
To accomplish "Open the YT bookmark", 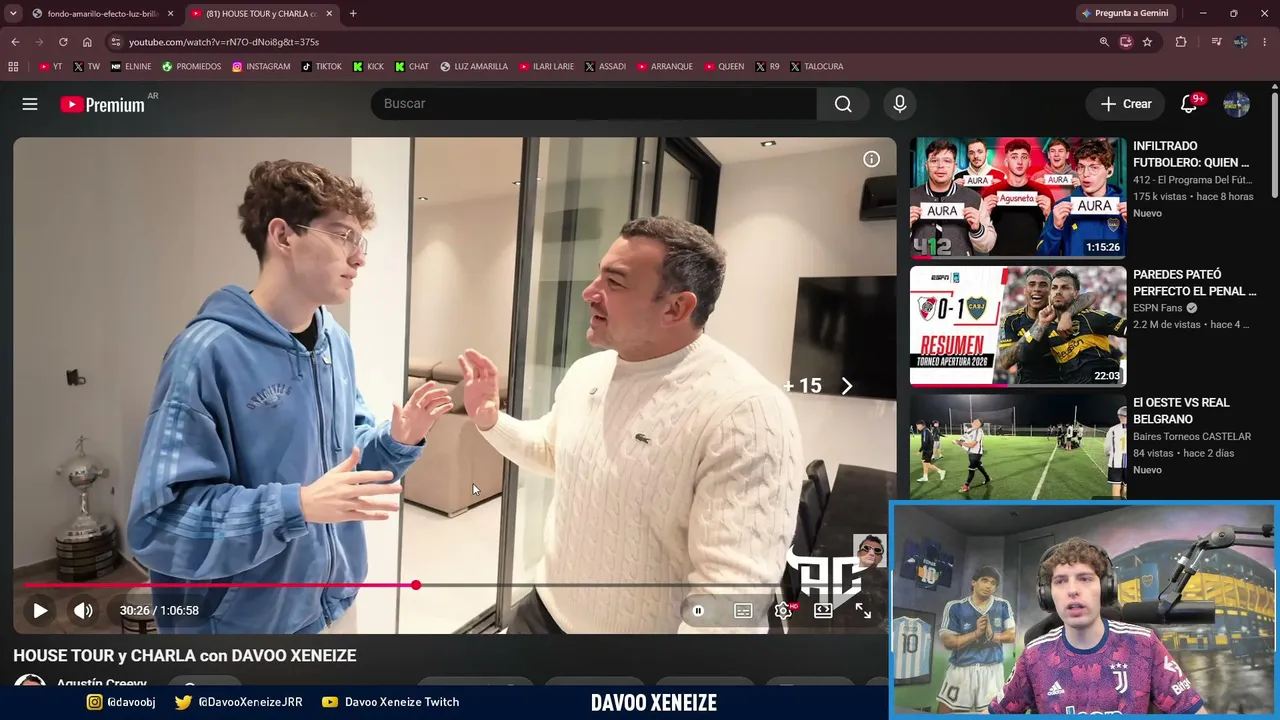I will (50, 67).
